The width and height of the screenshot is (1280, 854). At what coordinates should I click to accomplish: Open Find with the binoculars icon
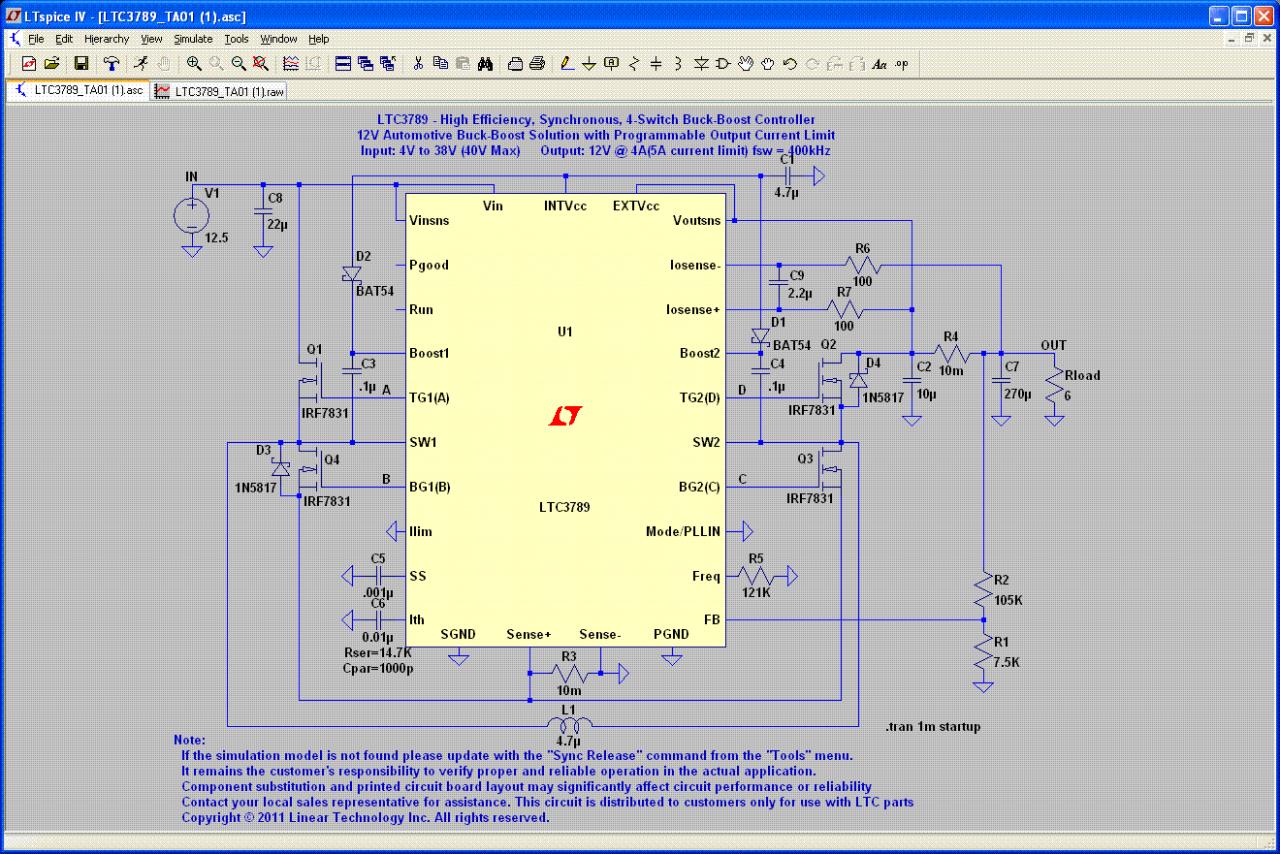pyautogui.click(x=485, y=64)
